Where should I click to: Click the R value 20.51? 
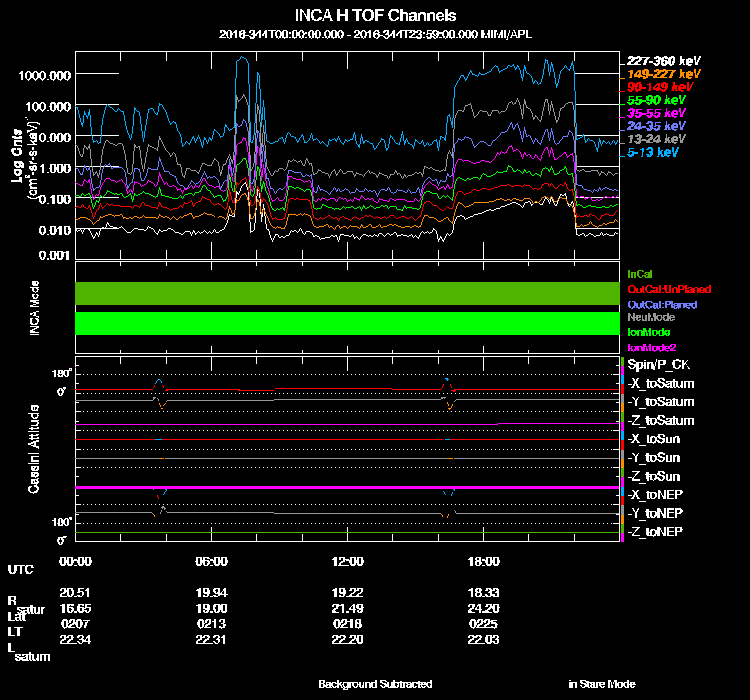75,592
